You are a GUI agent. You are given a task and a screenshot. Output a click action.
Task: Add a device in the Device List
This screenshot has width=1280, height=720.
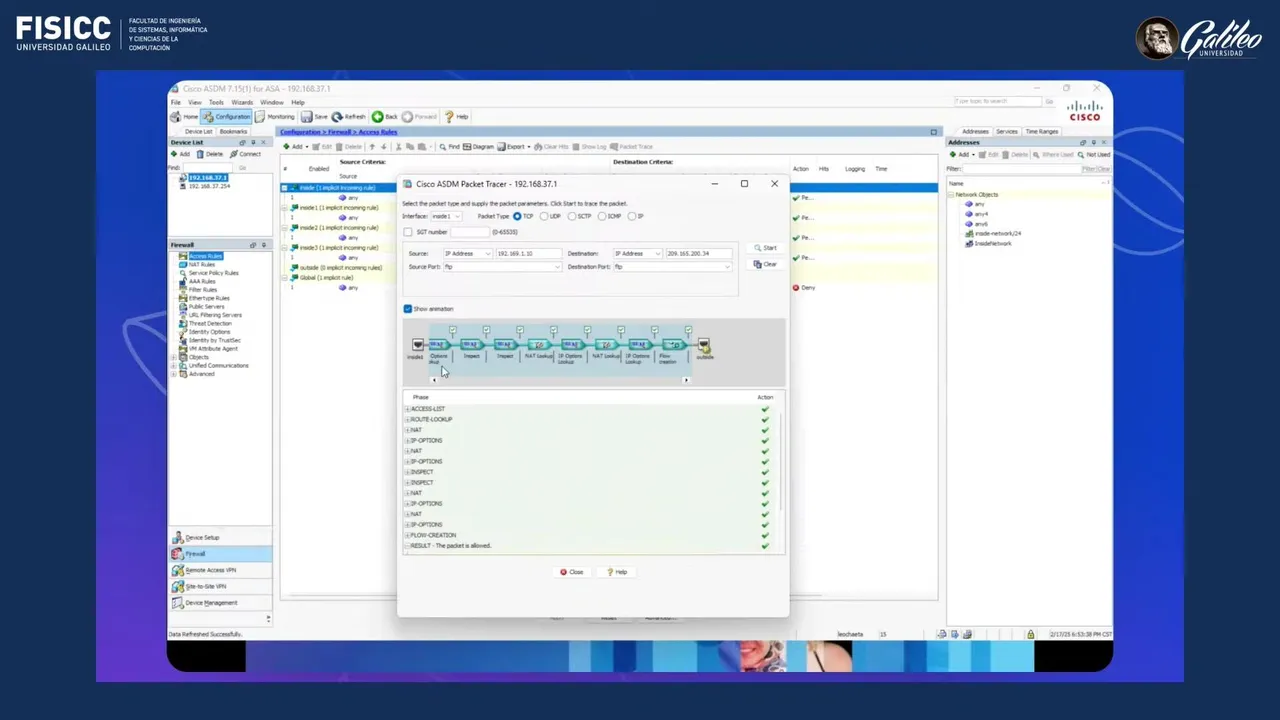coord(180,154)
